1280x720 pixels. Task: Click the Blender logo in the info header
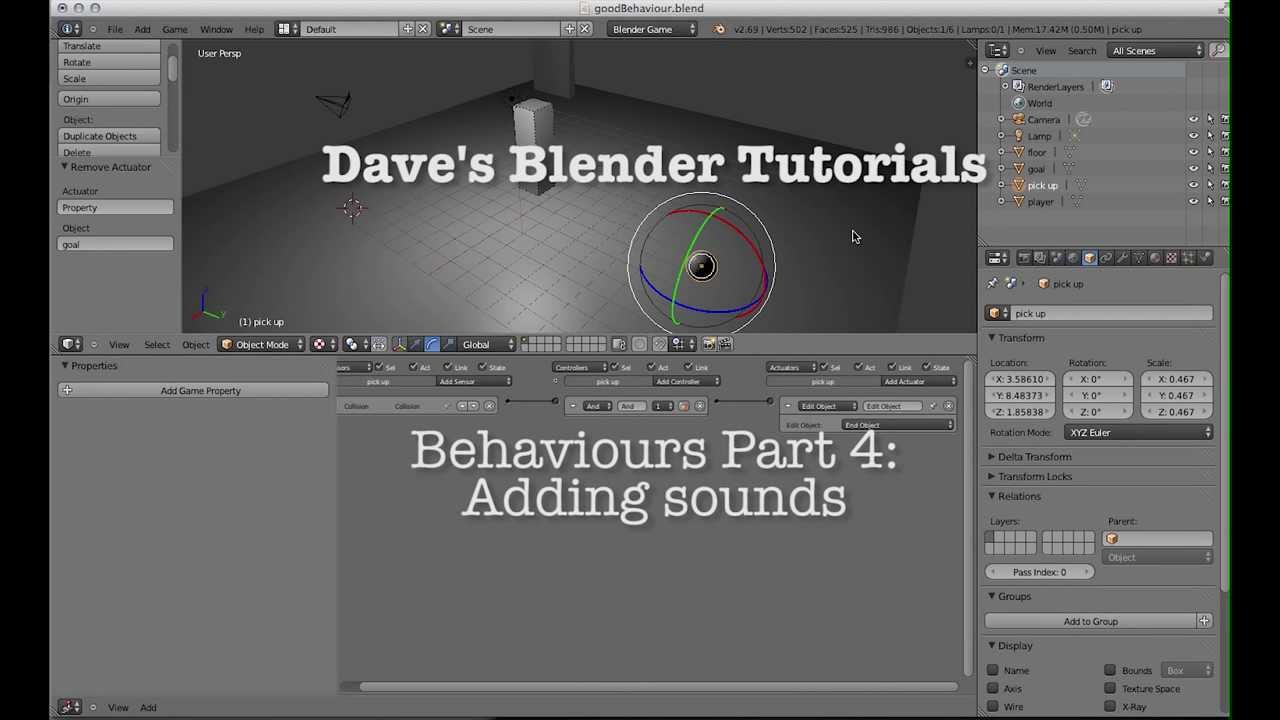pyautogui.click(x=719, y=29)
